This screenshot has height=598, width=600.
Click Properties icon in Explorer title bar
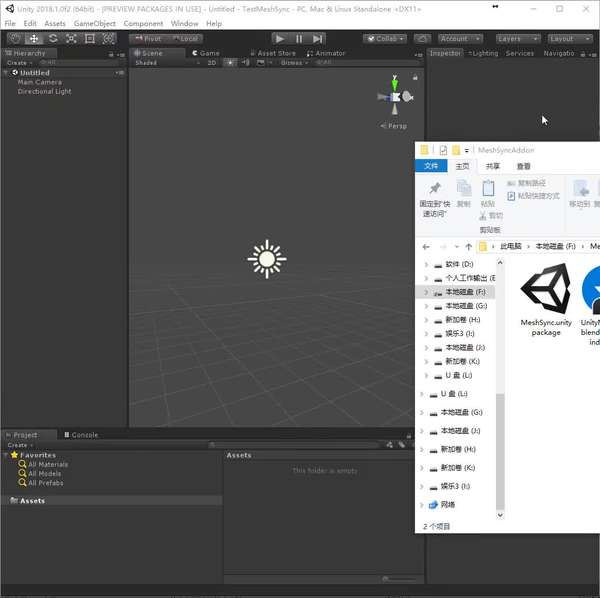pos(443,150)
